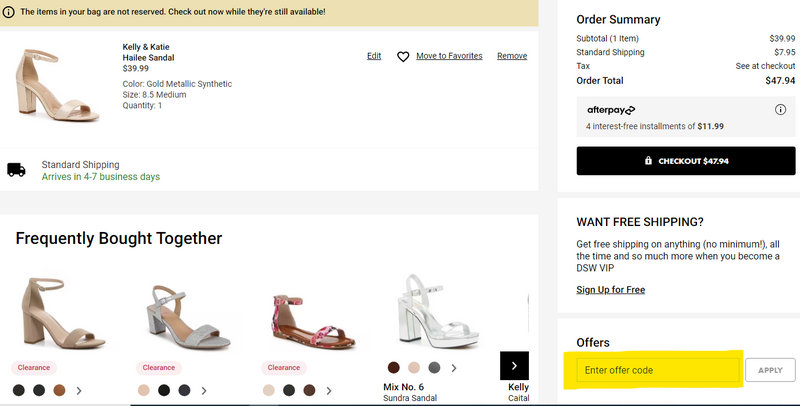This screenshot has width=800, height=406.
Task: Click the alert icon in the yellow banner
Action: coord(9,12)
